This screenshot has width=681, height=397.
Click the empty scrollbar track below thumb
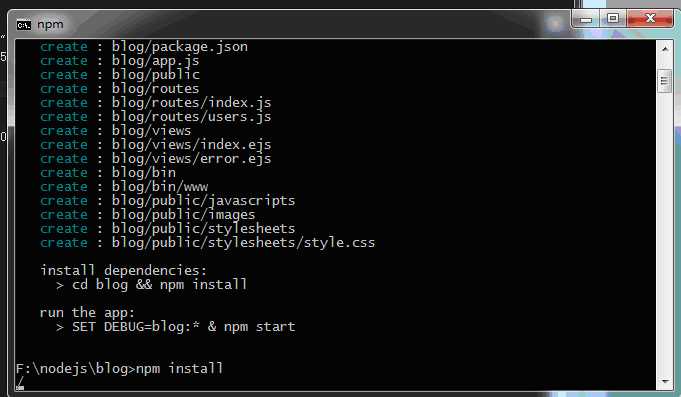pyautogui.click(x=664, y=232)
